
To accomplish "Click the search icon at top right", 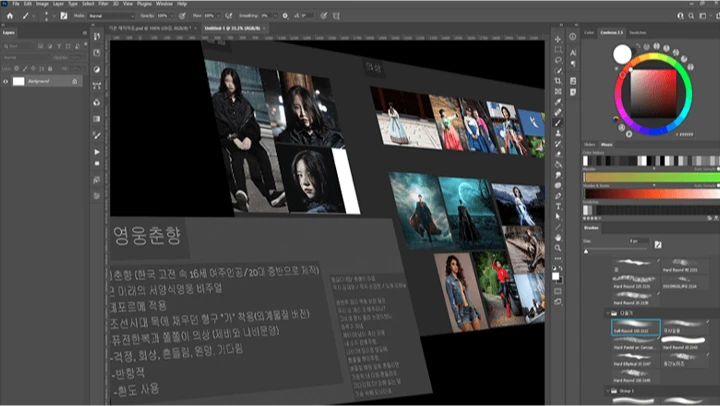I will 691,16.
